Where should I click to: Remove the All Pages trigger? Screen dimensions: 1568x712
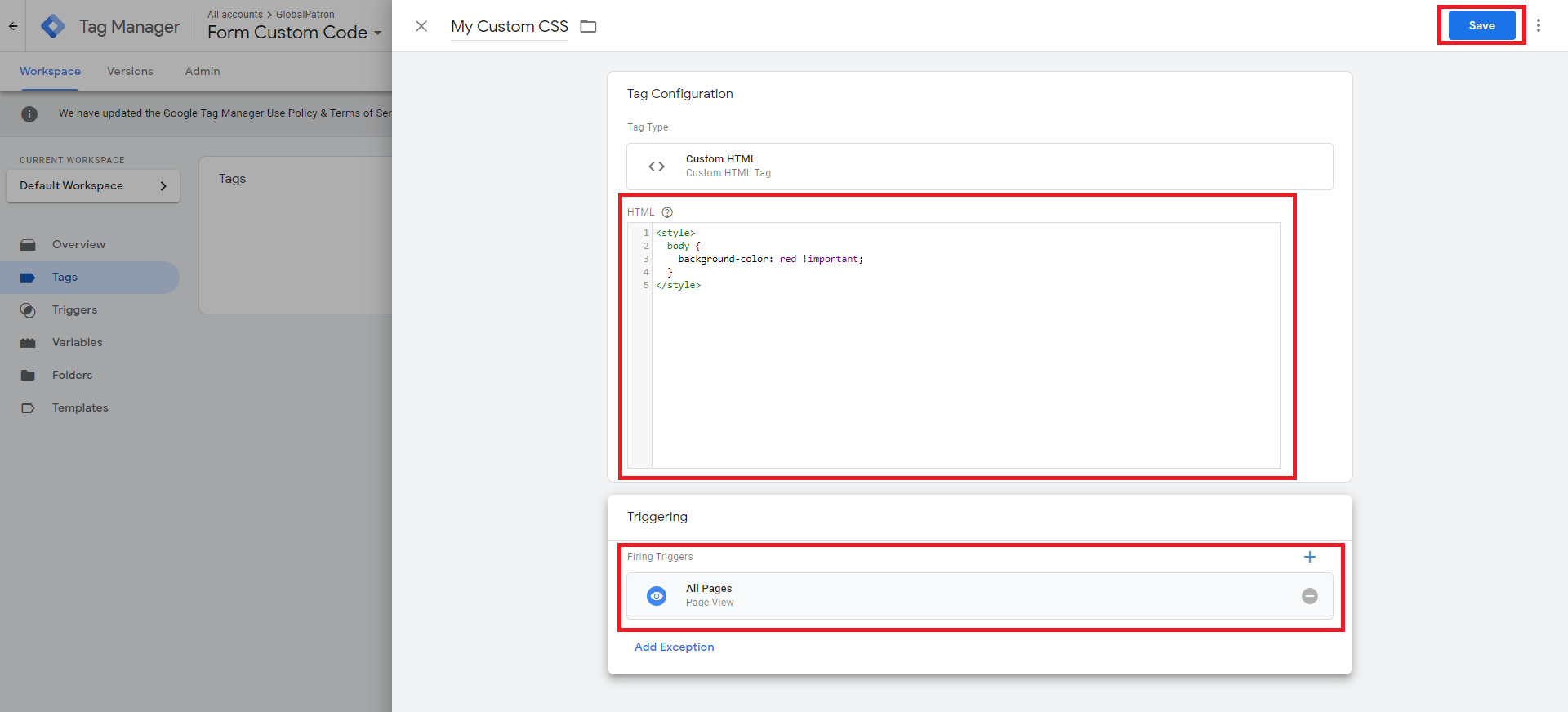point(1310,596)
